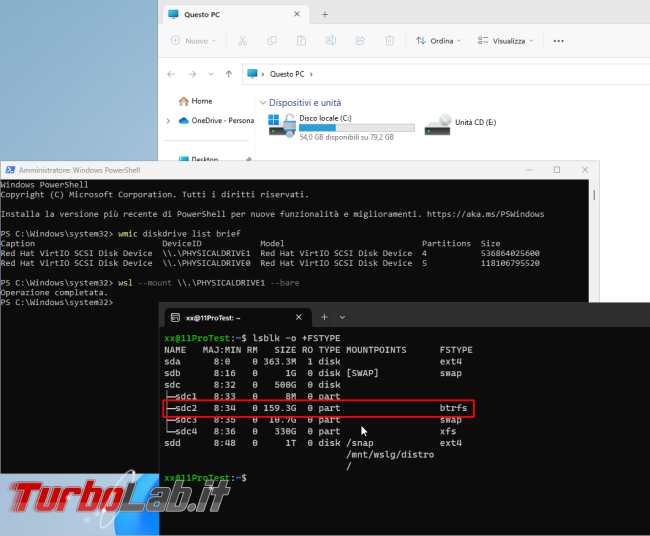Viewport: 650px width, 536px height.
Task: Click the https://aka.ms/PSWindows link text
Action: [485, 214]
